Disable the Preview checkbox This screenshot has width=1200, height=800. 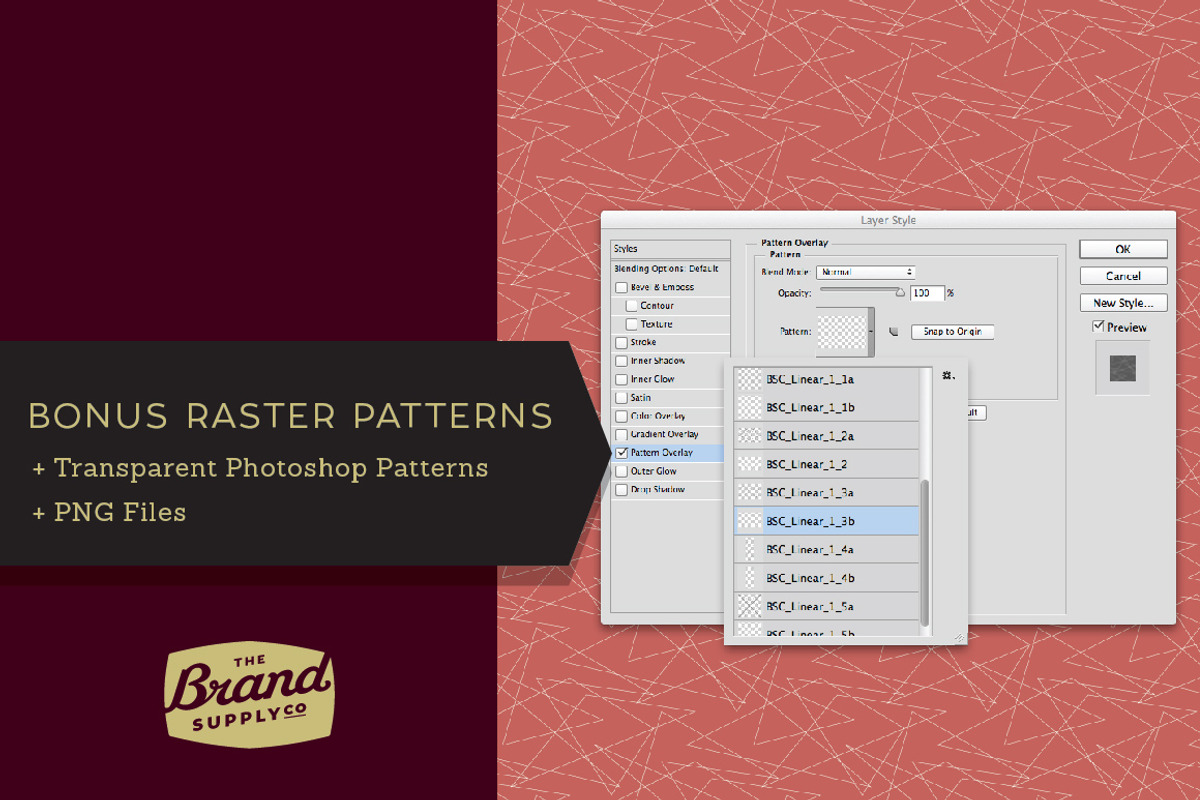point(1098,327)
